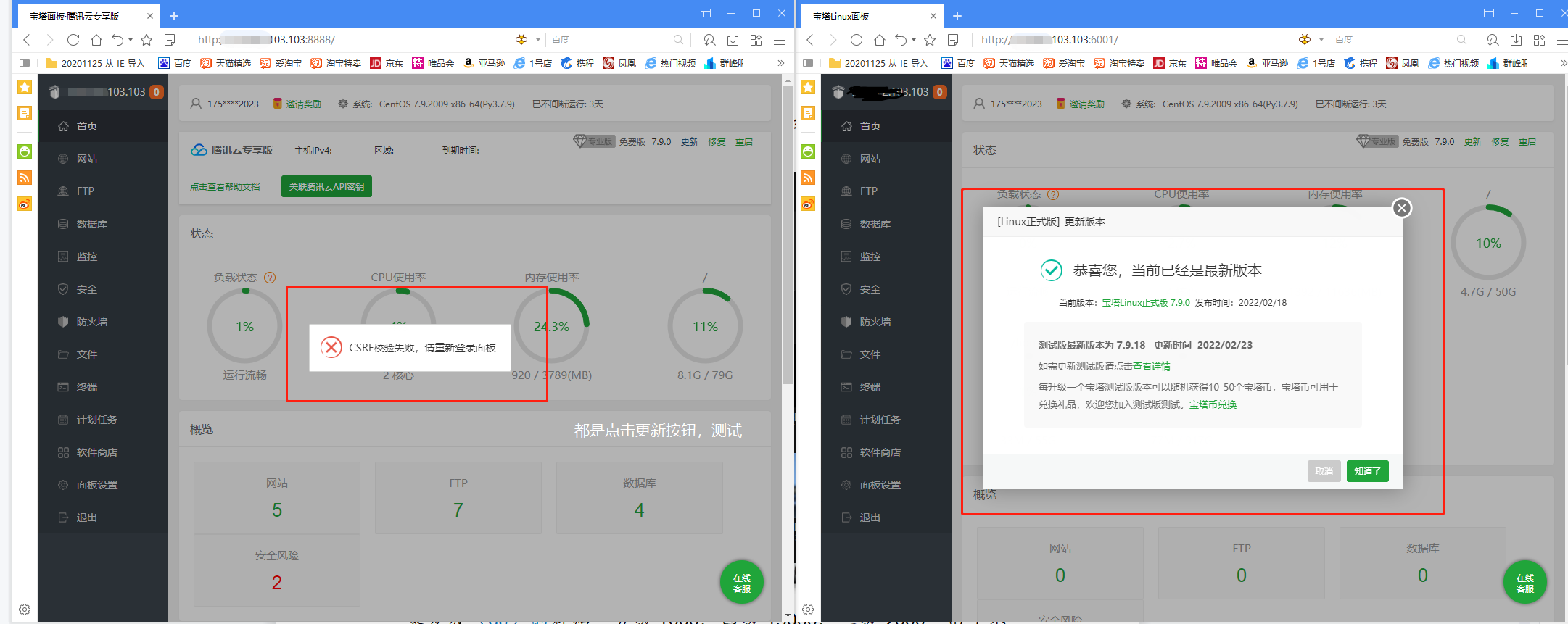
Task: Click 重启 link in right window
Action: tap(1527, 141)
